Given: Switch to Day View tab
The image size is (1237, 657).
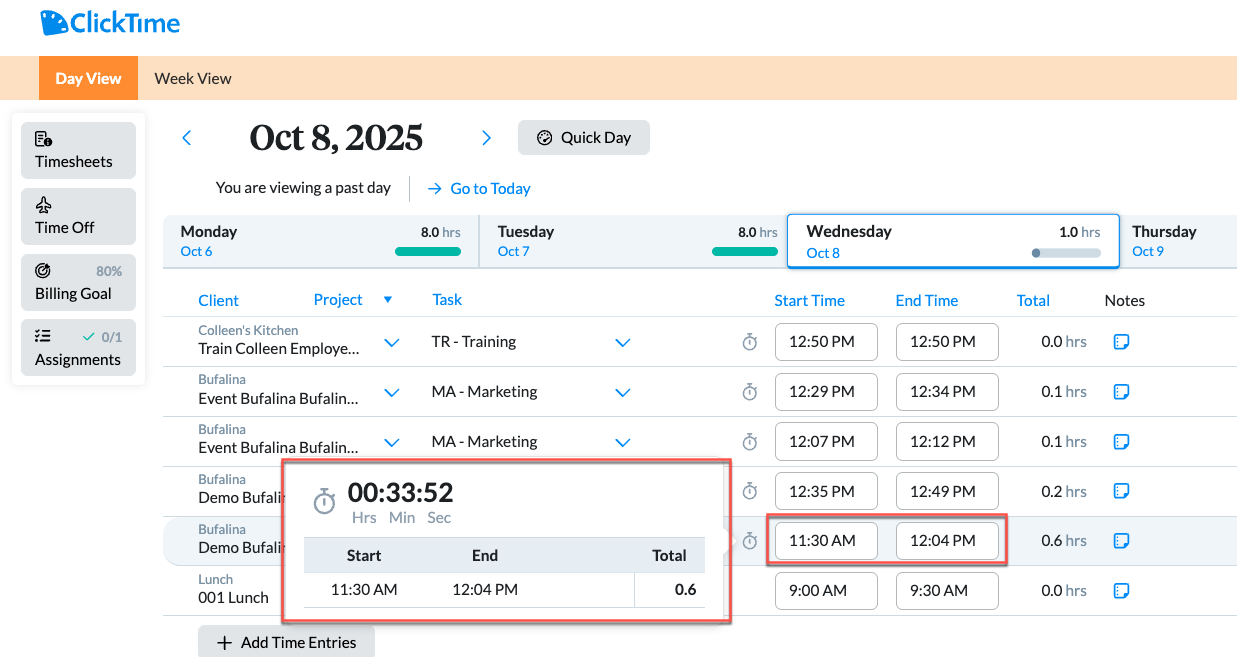Looking at the screenshot, I should click(88, 78).
